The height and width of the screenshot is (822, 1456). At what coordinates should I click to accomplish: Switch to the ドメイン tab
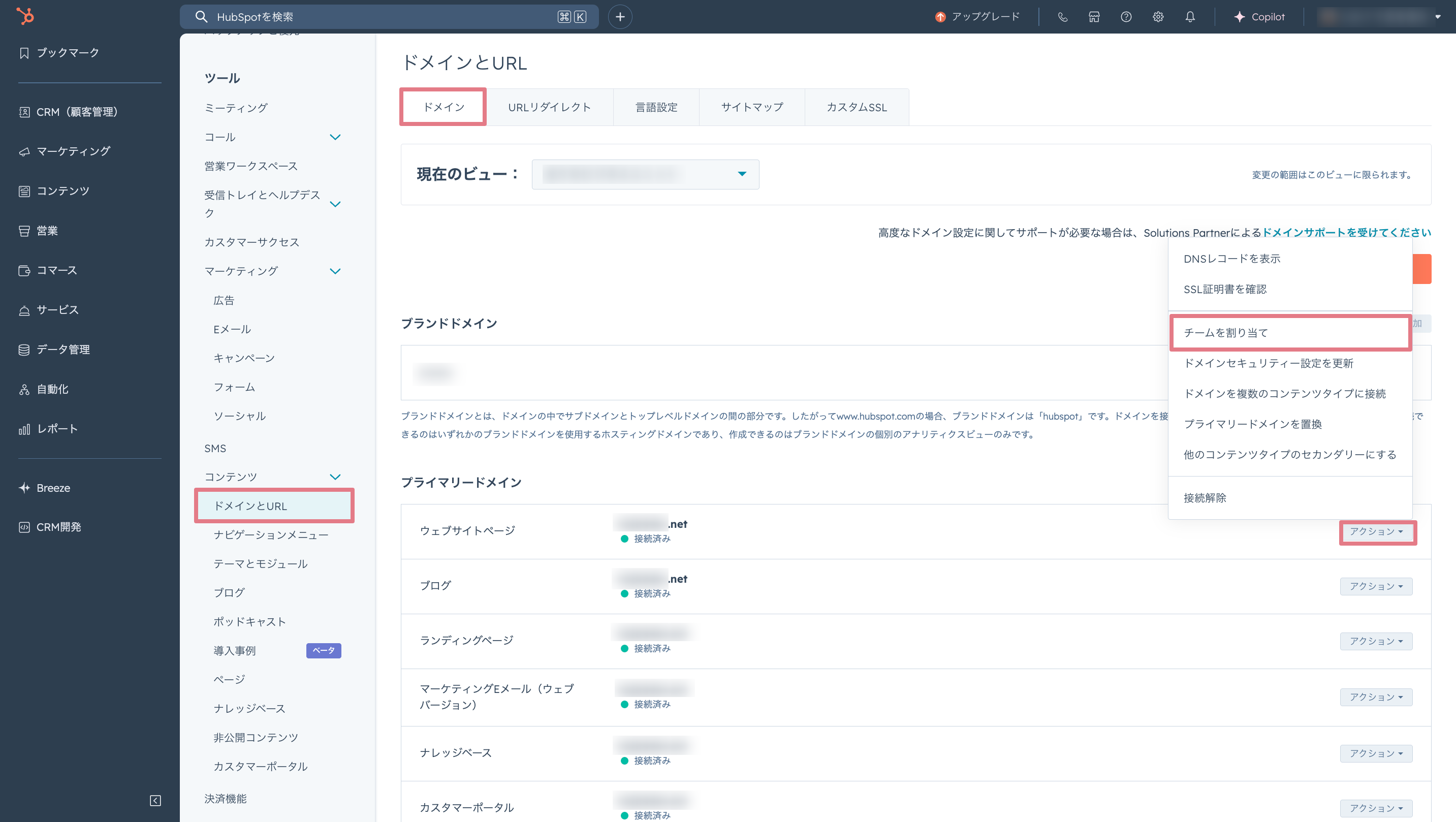(444, 107)
